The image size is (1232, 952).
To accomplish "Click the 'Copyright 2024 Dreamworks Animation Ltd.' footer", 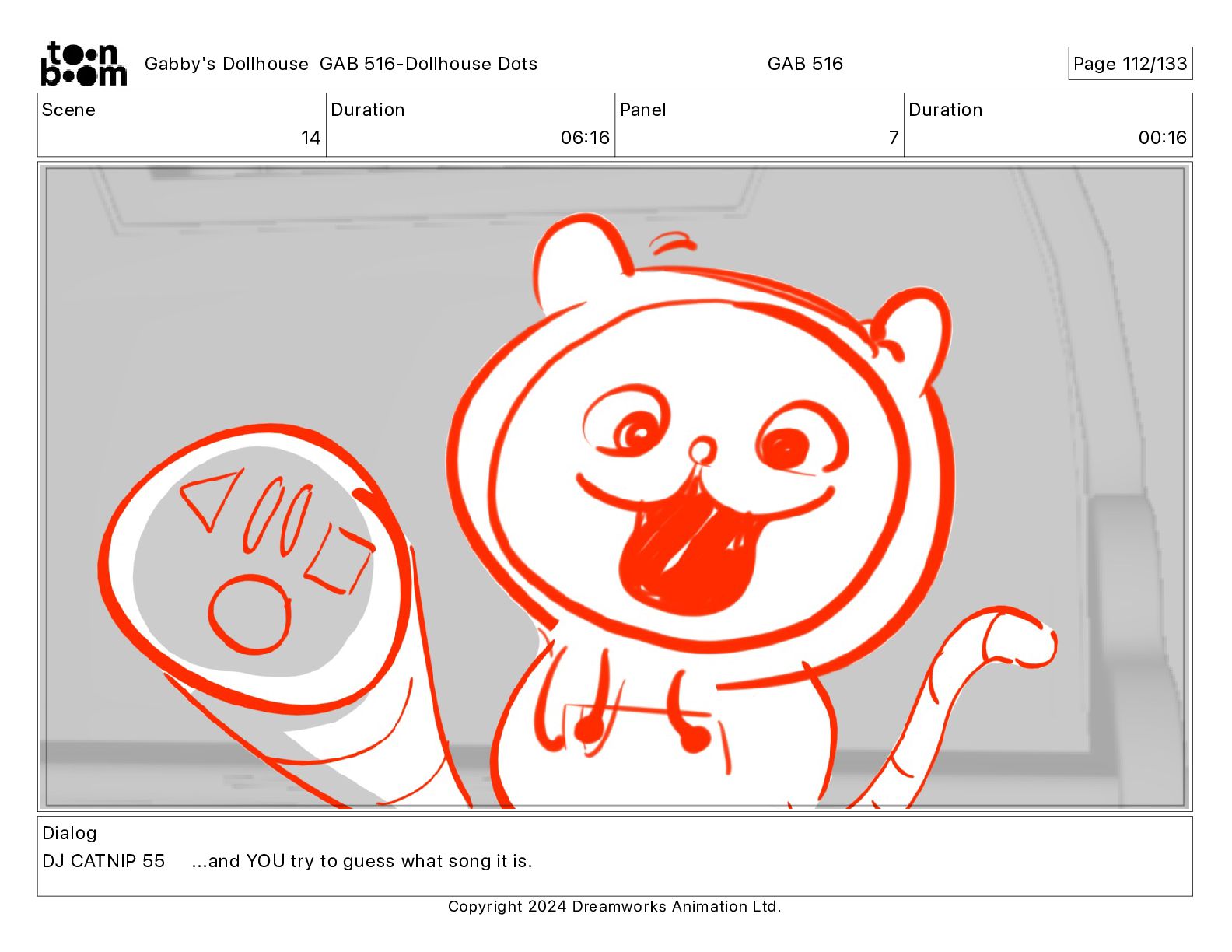I will click(x=614, y=906).
